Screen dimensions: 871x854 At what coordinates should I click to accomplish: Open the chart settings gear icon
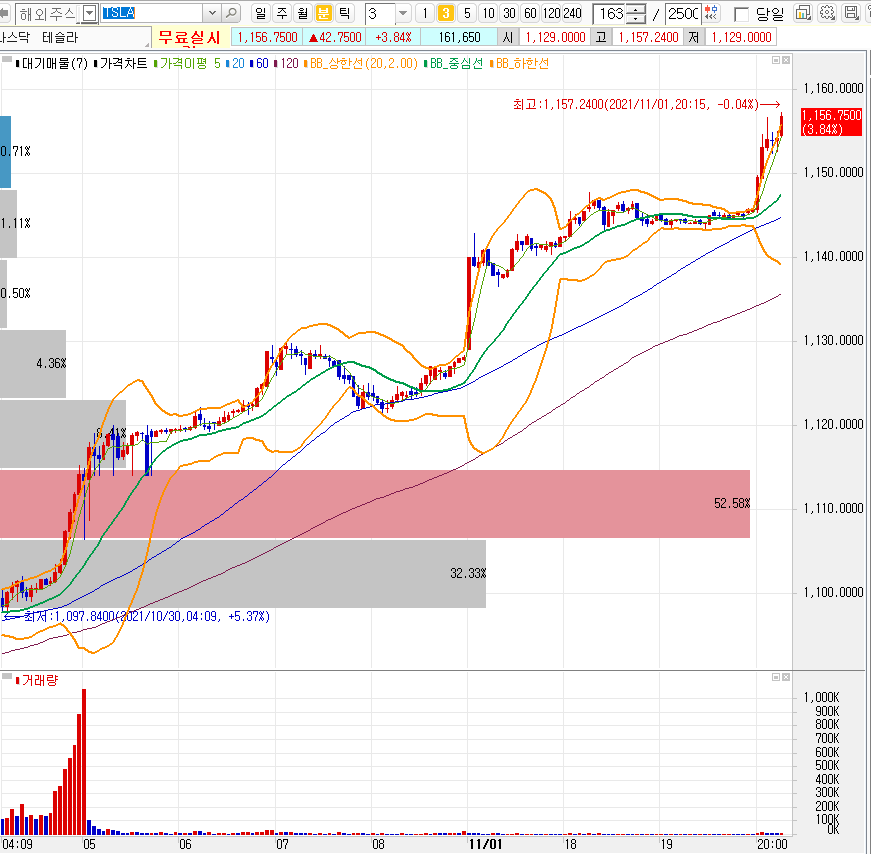(x=827, y=13)
